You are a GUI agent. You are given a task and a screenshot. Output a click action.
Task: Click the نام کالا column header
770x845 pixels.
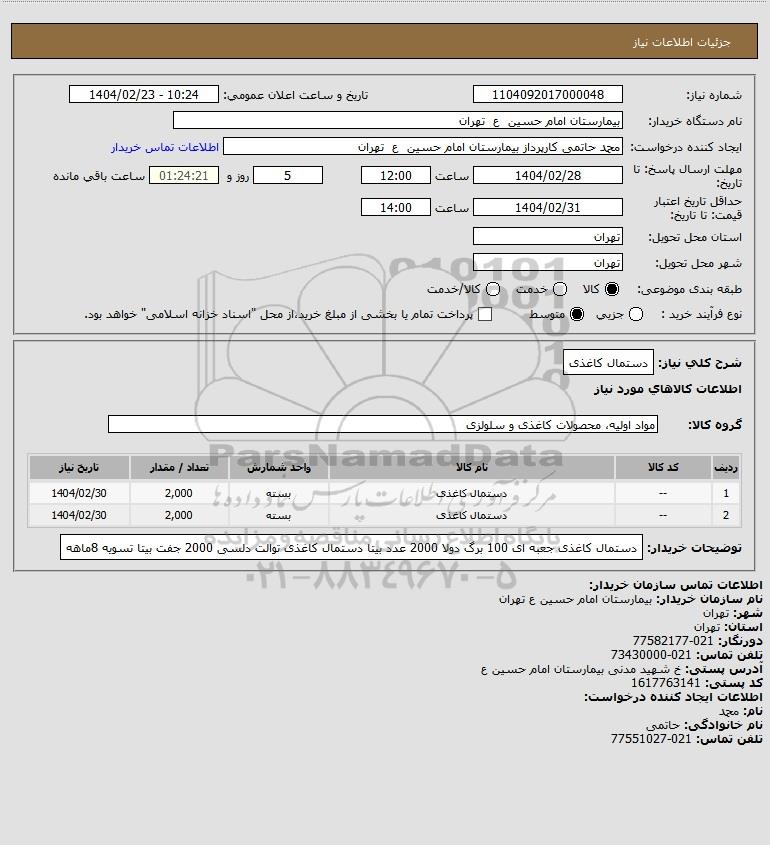(471, 467)
